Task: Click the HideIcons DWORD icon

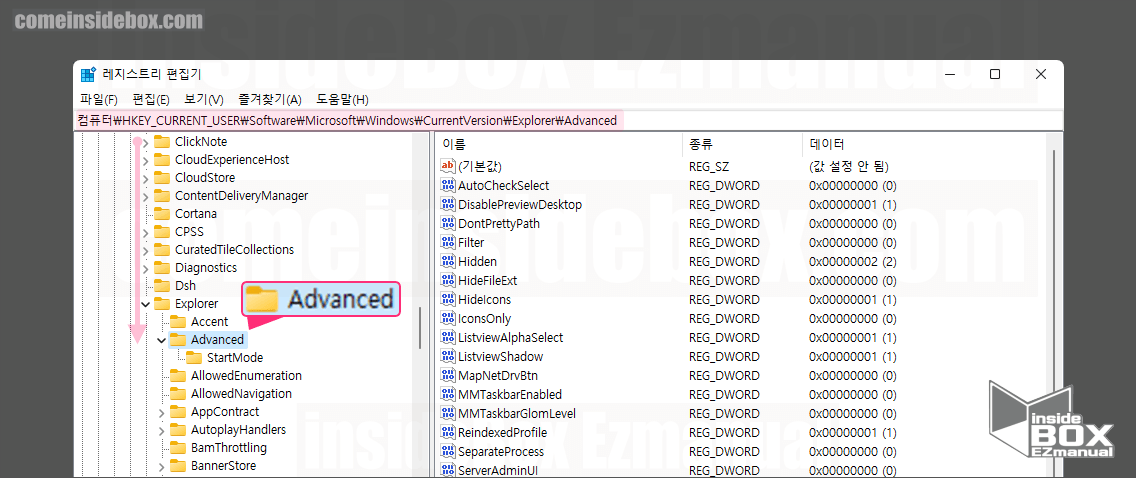Action: point(448,299)
